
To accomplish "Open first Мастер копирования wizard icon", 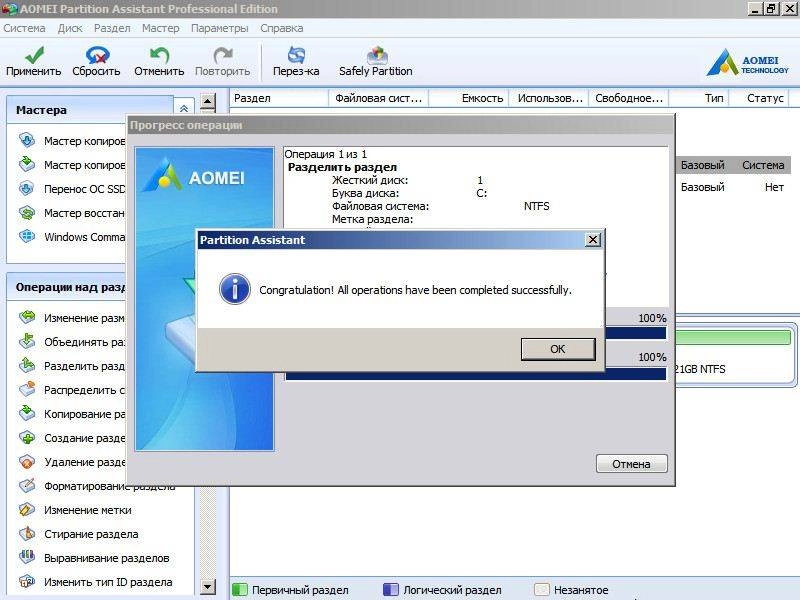I will [27, 140].
